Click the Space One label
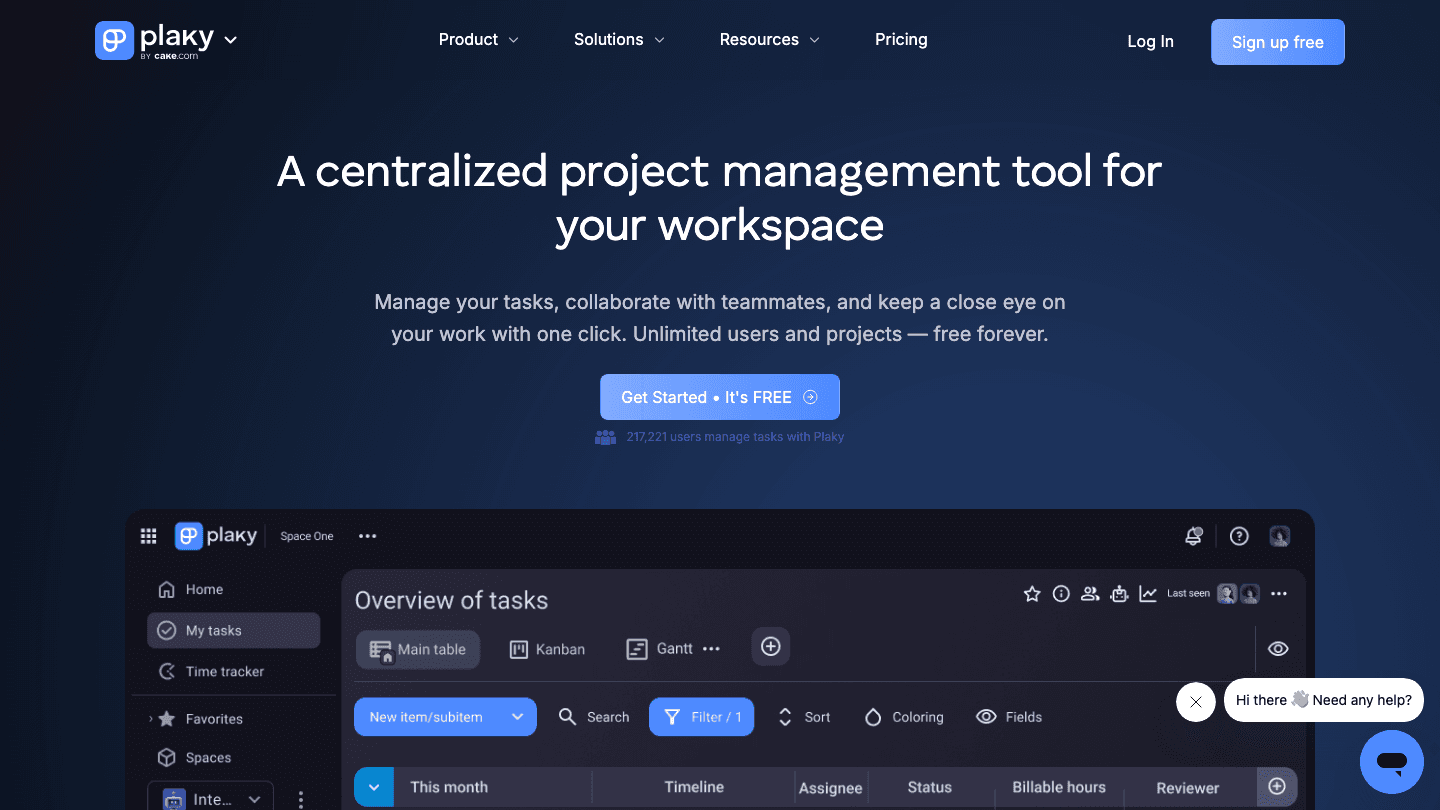This screenshot has width=1440, height=810. 307,536
